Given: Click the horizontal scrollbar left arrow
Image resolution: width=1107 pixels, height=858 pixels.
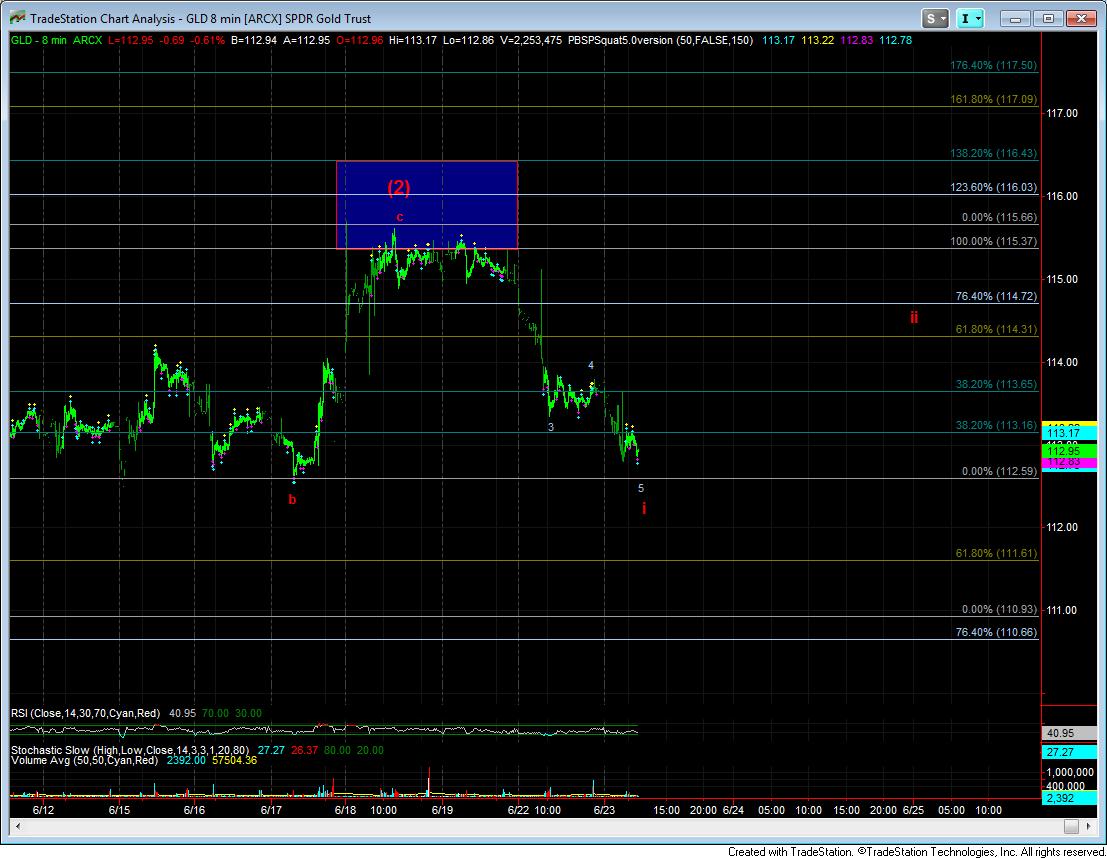Looking at the screenshot, I should pyautogui.click(x=18, y=826).
